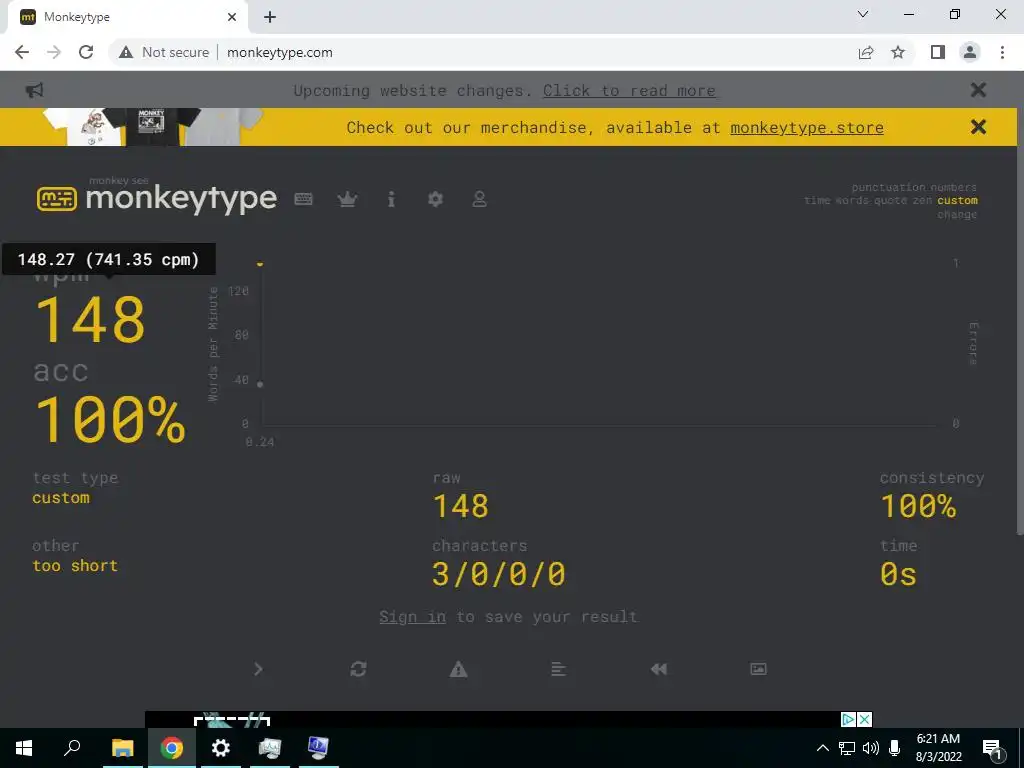Go back in browser history
This screenshot has height=768, width=1024.
[x=22, y=52]
